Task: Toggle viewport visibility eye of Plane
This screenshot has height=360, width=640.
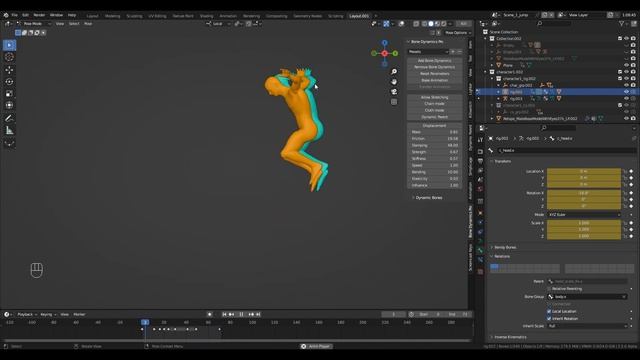Action: coord(627,65)
